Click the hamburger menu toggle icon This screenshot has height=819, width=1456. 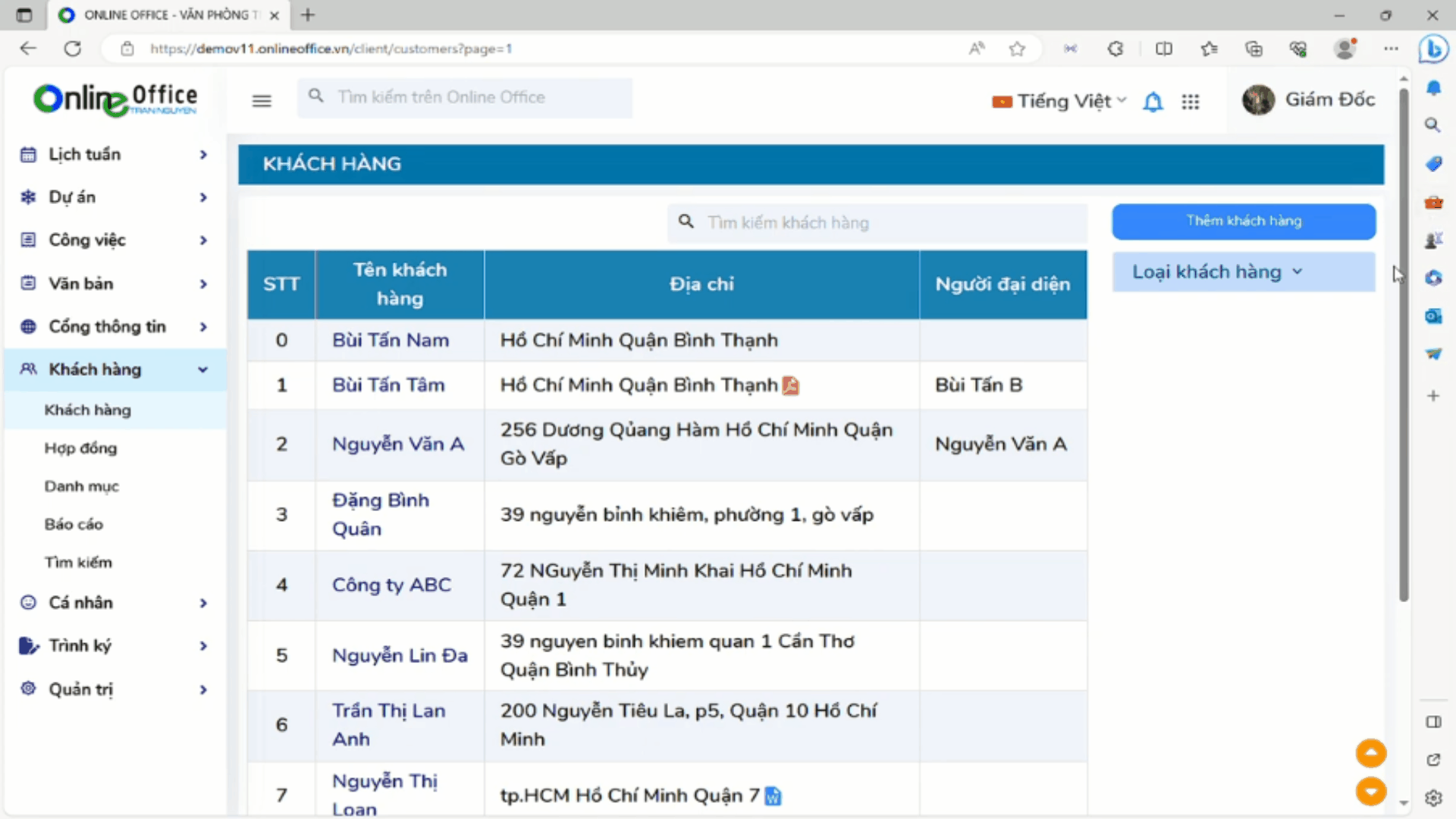tap(262, 101)
